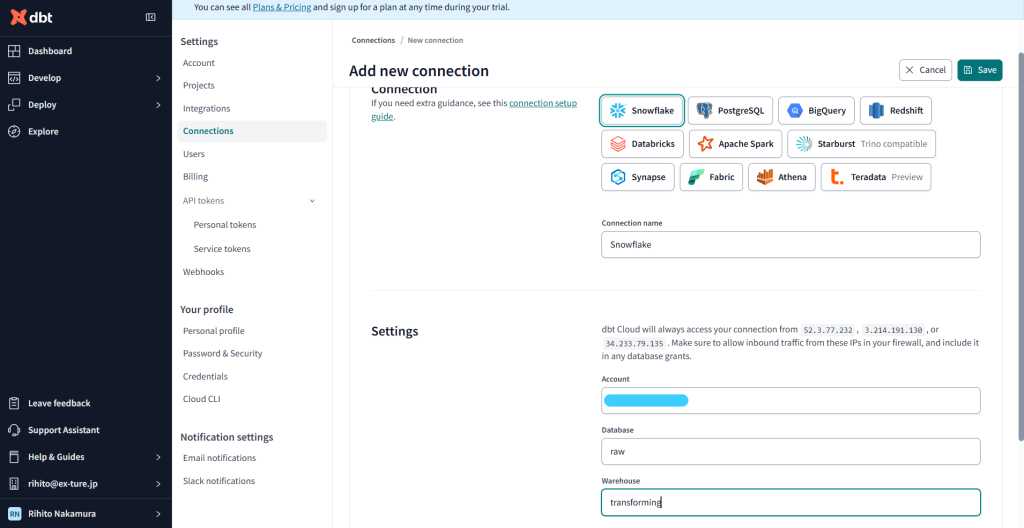Screen dimensions: 1024x528
Task: Expand the Rihito Nakamura user chevron
Action: tap(158, 514)
